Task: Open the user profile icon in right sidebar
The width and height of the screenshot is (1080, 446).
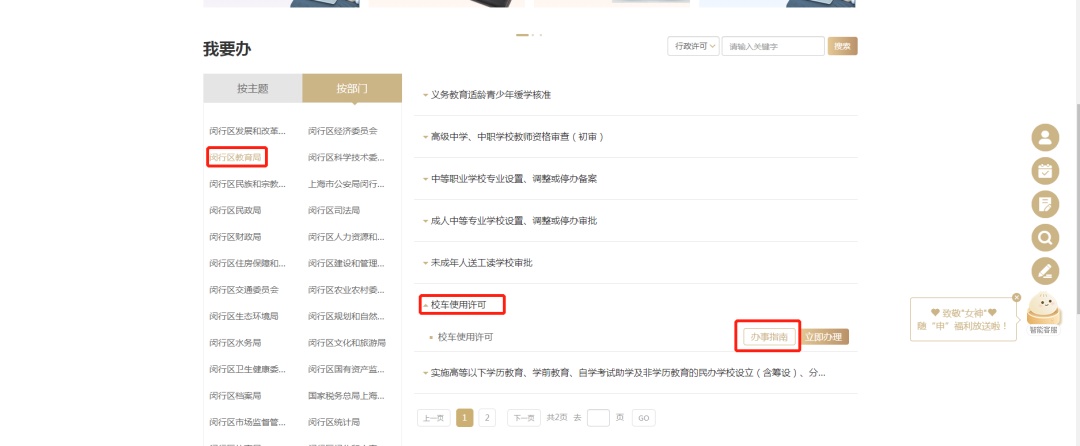Action: [1045, 138]
